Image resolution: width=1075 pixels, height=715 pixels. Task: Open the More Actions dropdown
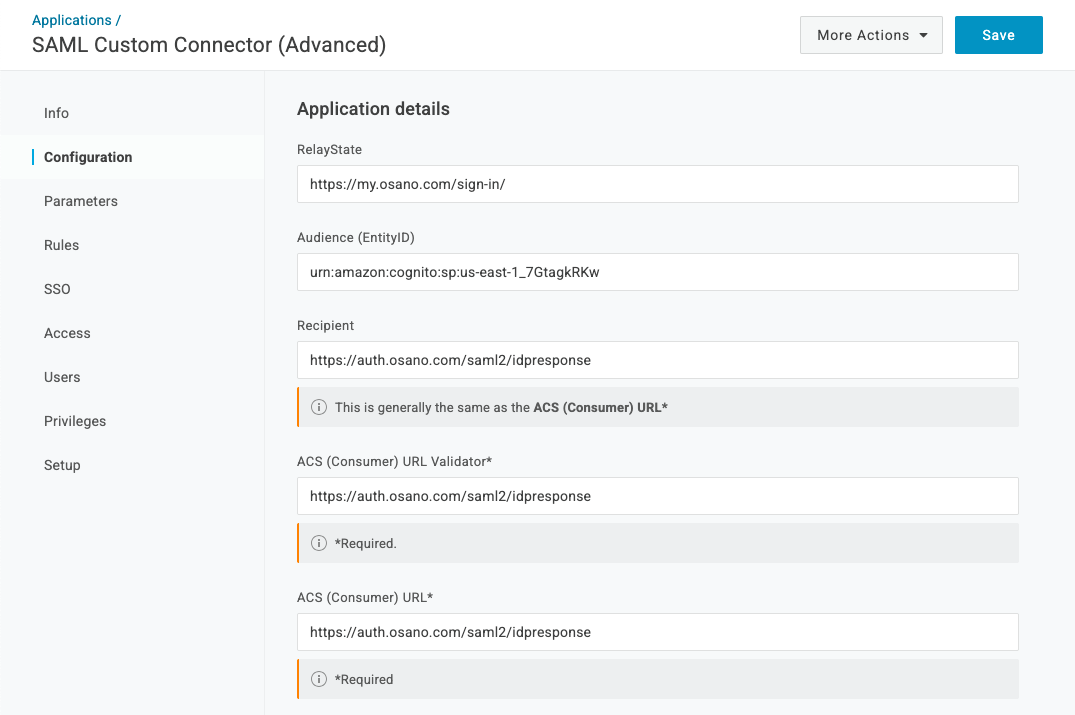coord(871,35)
